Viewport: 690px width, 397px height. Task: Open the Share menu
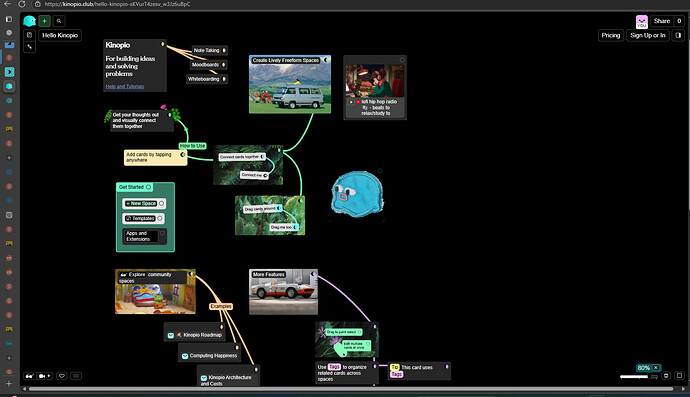pyautogui.click(x=661, y=21)
